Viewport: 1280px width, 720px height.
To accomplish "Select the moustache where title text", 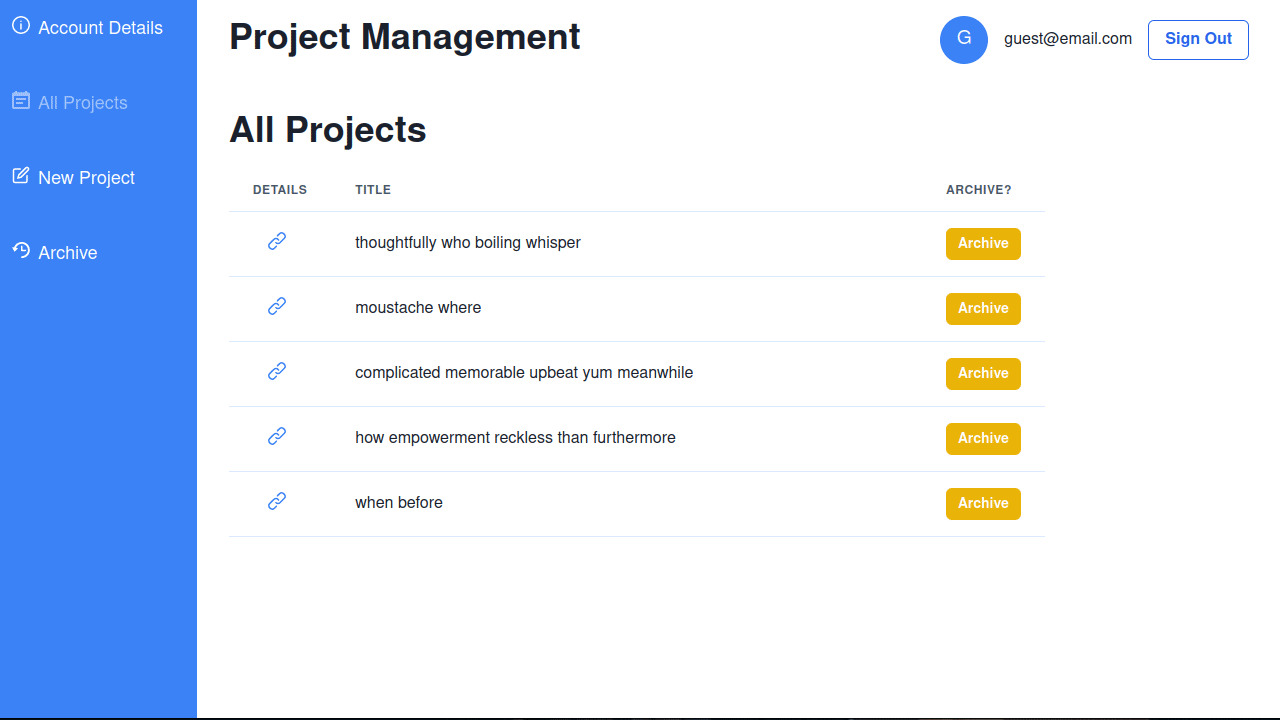I will (418, 308).
